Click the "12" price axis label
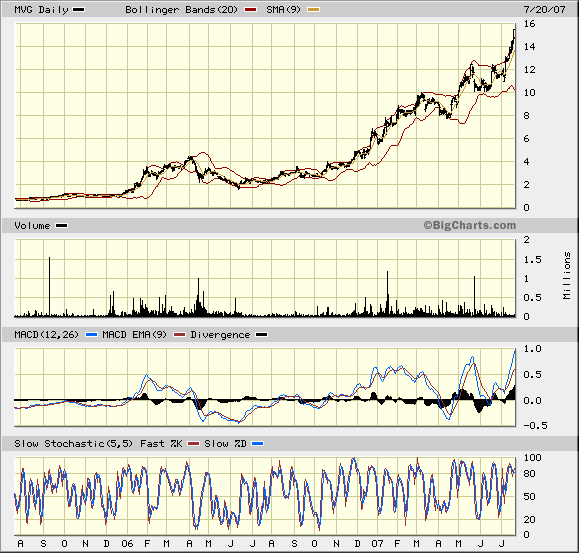This screenshot has height=553, width=579. [x=530, y=70]
